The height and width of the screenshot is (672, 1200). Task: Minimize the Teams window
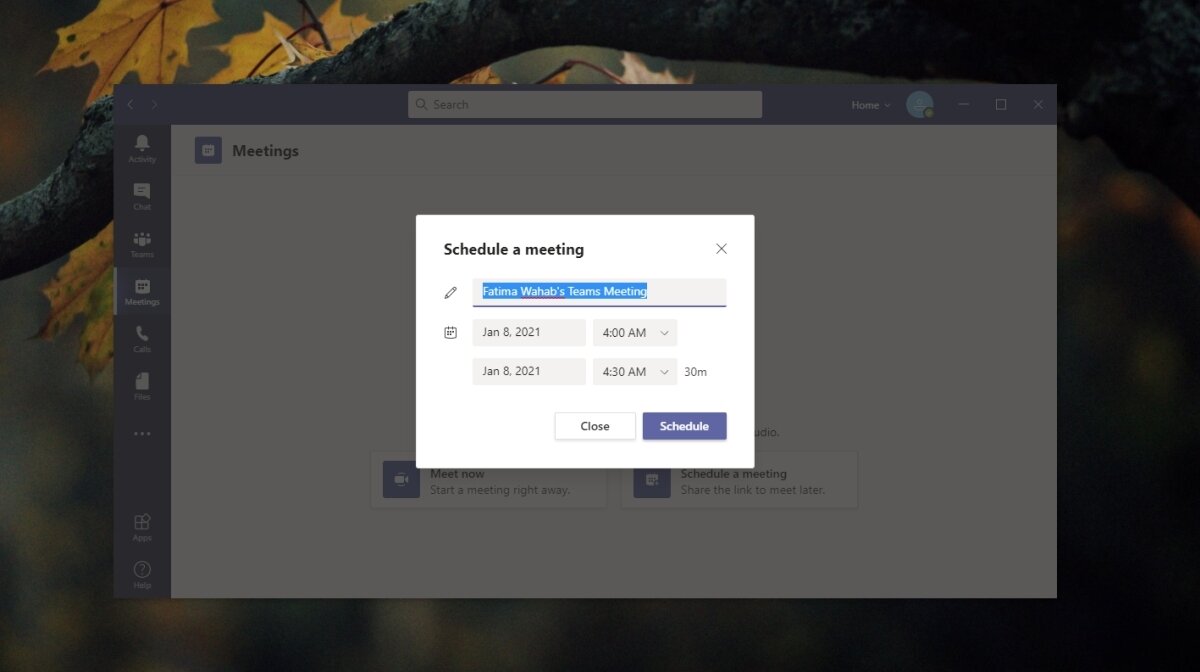pos(964,104)
